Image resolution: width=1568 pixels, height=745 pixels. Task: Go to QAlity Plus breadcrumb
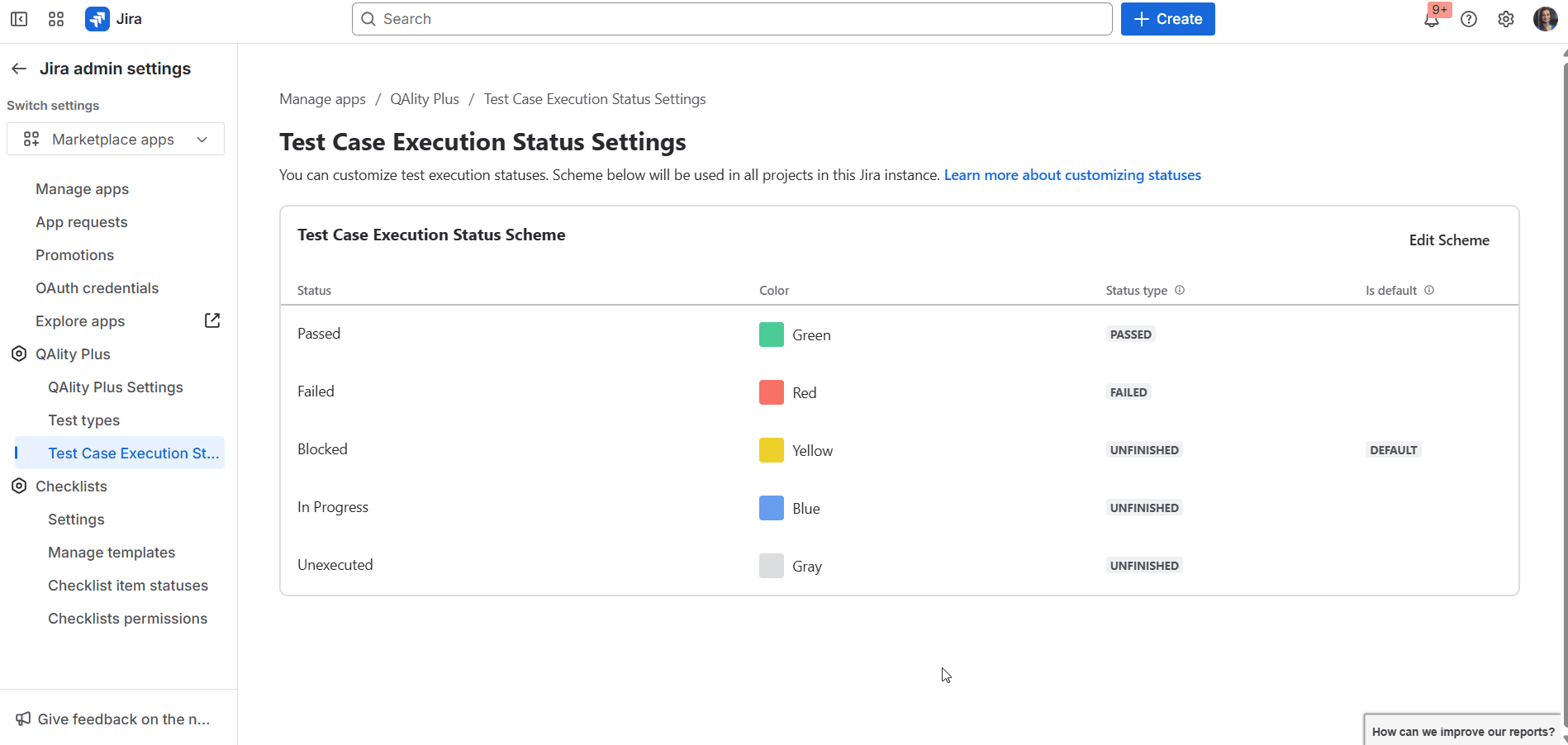[425, 99]
